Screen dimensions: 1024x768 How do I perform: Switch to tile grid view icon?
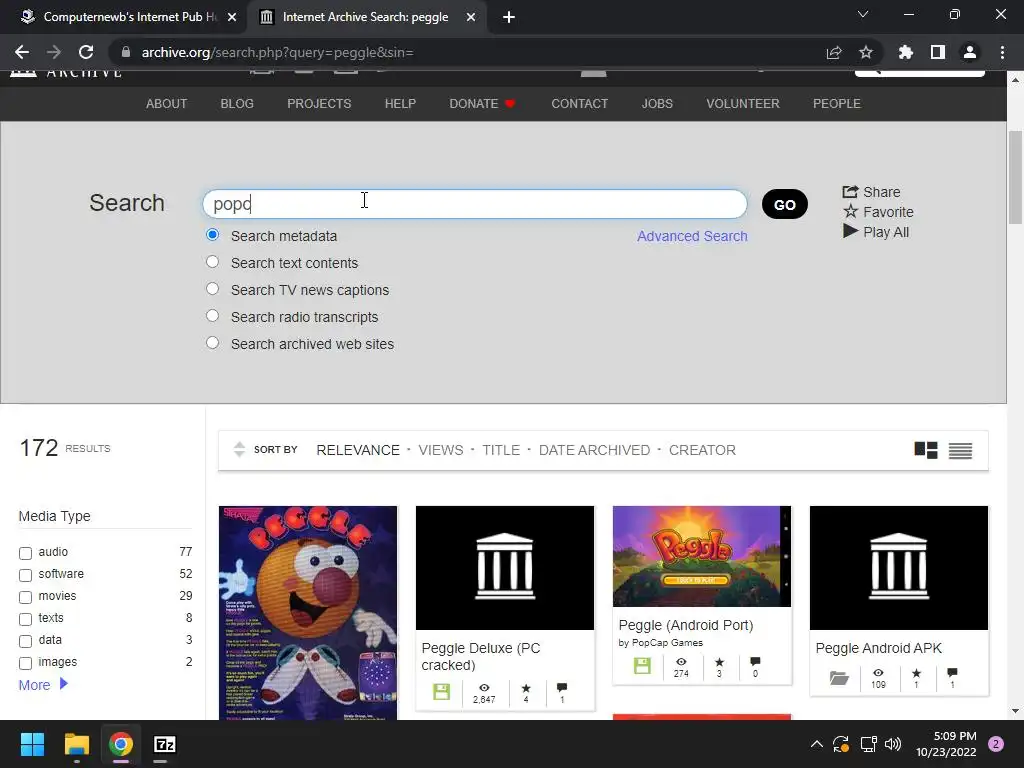click(x=926, y=450)
